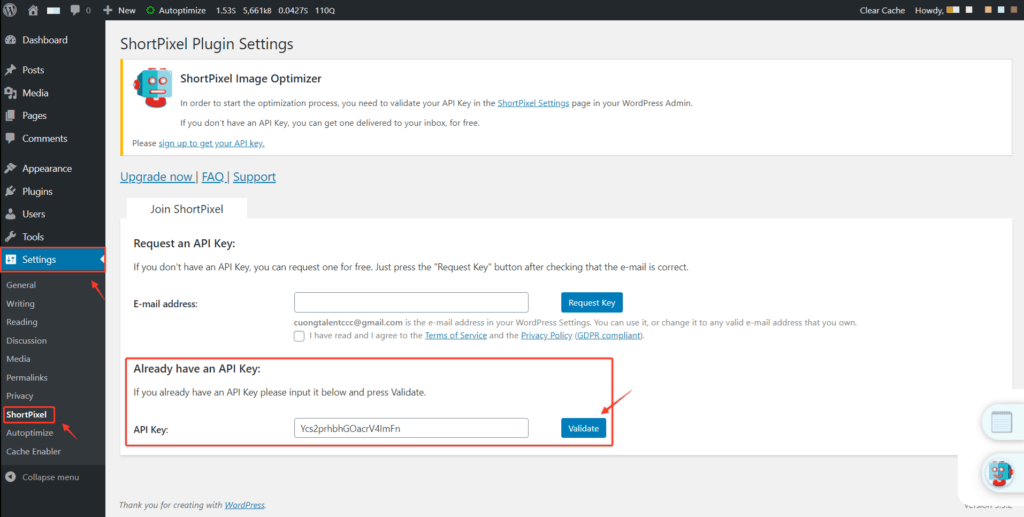Expand the + New content menu
Image resolution: width=1024 pixels, height=517 pixels.
[x=119, y=10]
